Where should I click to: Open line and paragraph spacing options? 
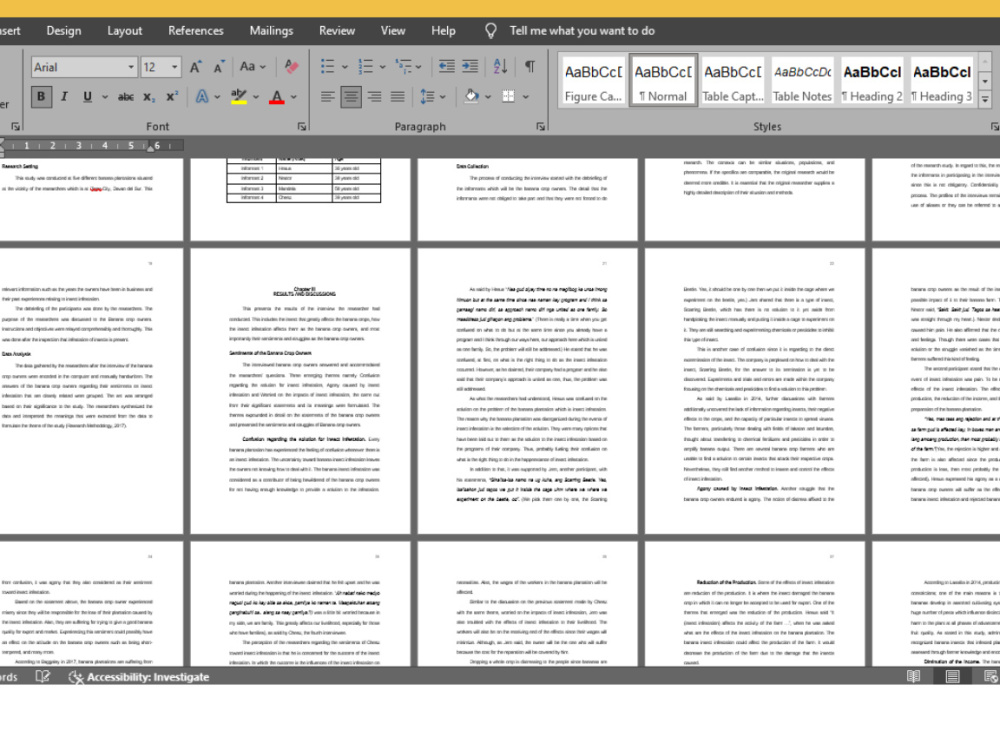tap(427, 97)
